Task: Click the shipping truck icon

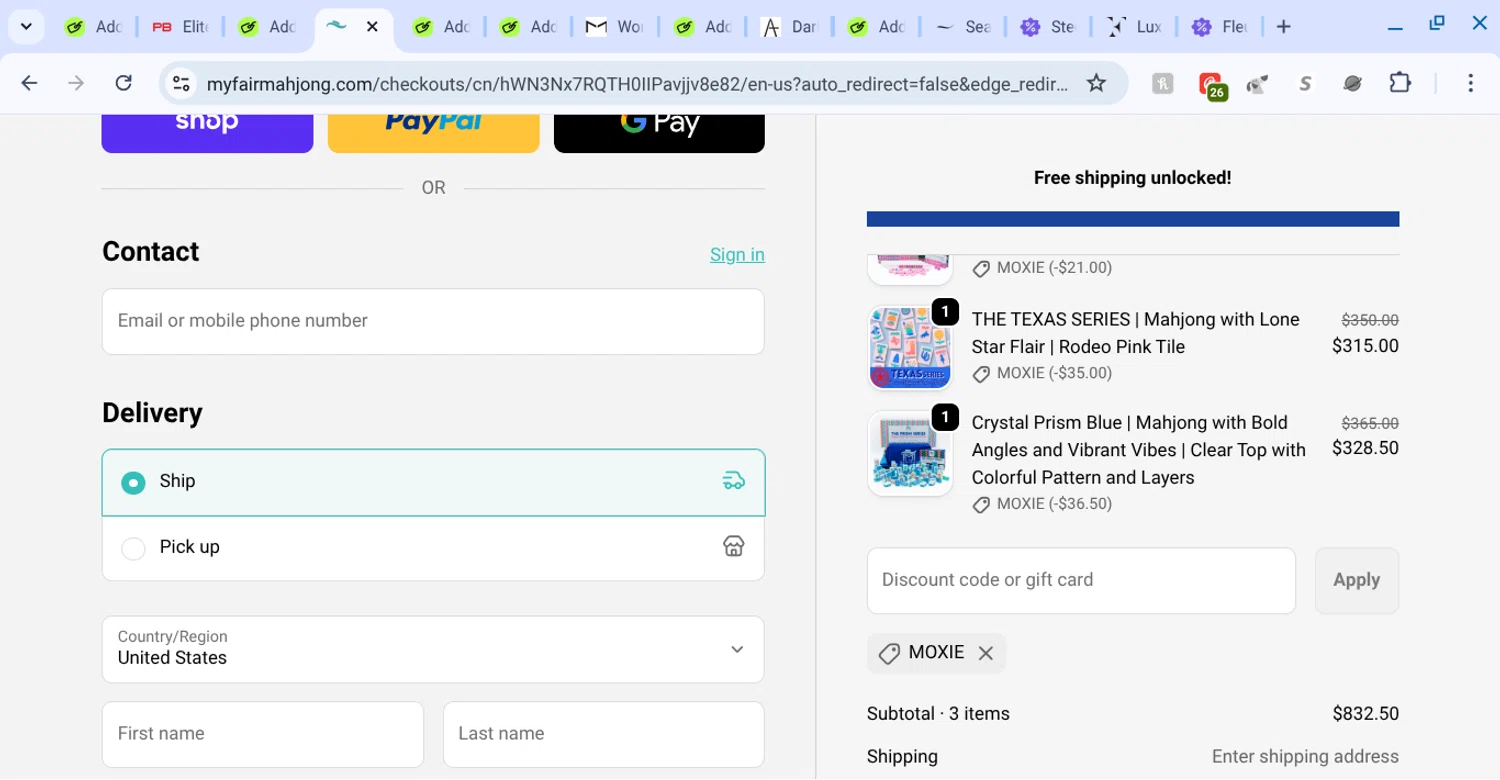Action: 734,481
